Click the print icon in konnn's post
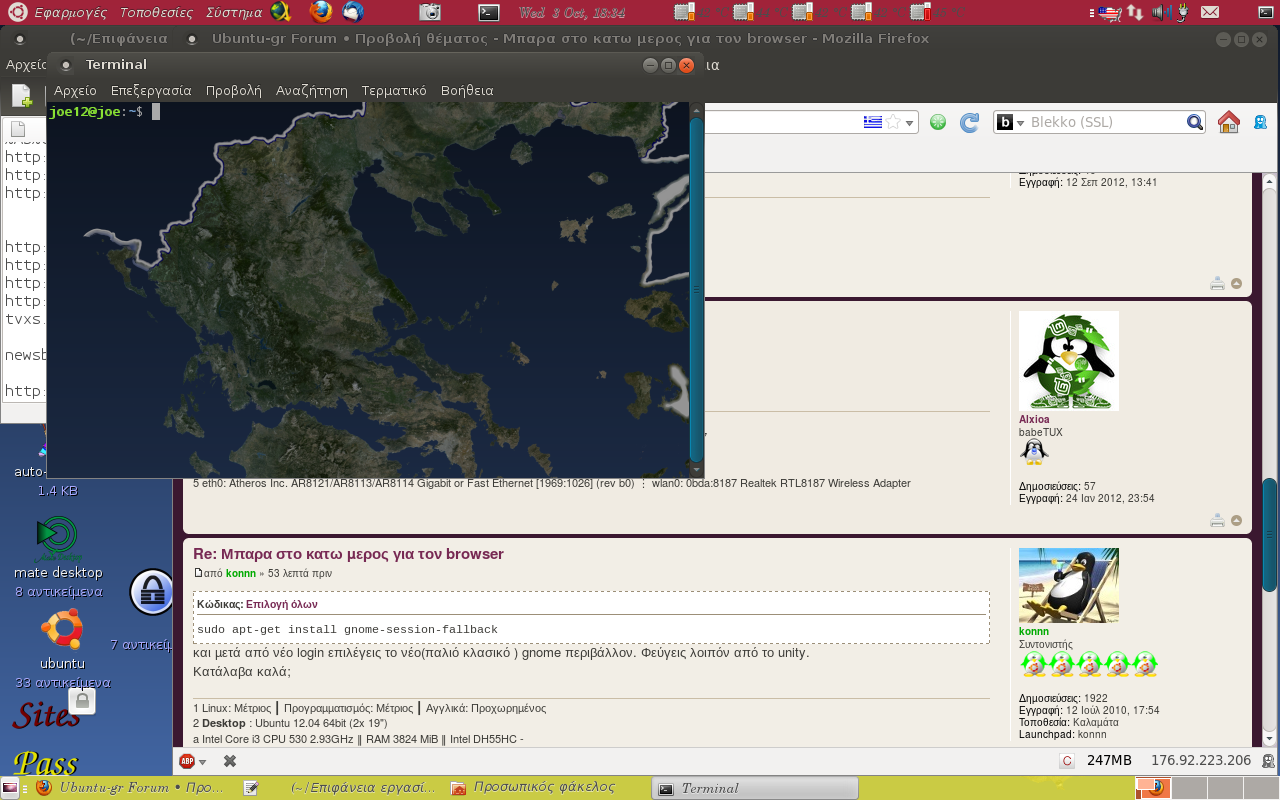The image size is (1280, 800). click(1217, 520)
